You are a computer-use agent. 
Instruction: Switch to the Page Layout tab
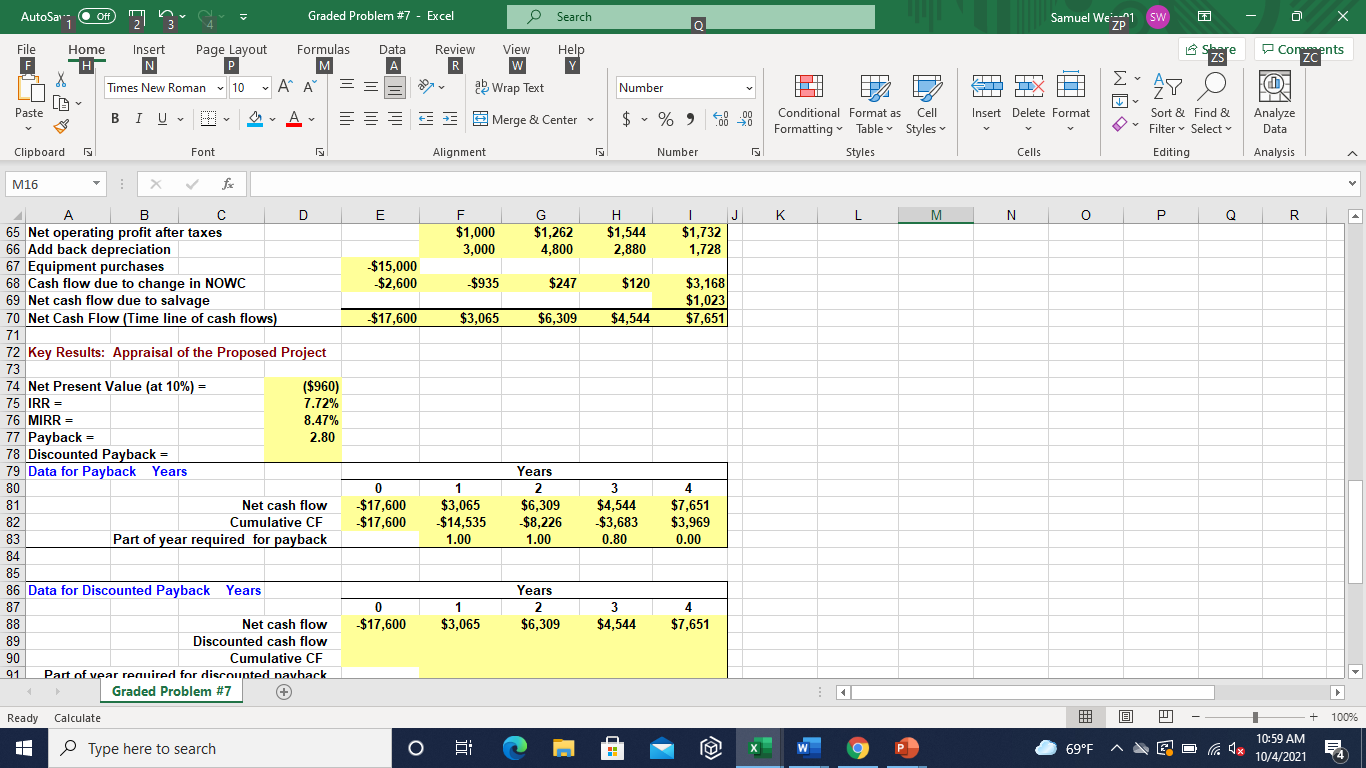click(231, 49)
